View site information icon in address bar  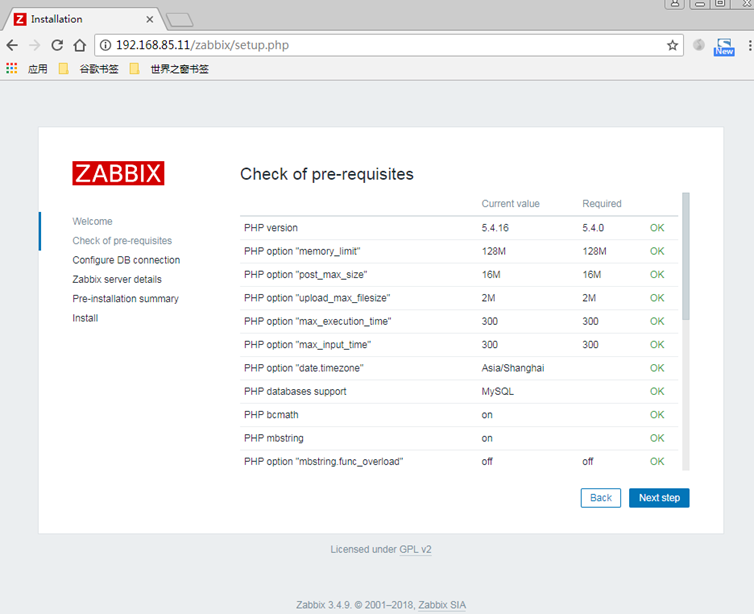click(x=105, y=45)
